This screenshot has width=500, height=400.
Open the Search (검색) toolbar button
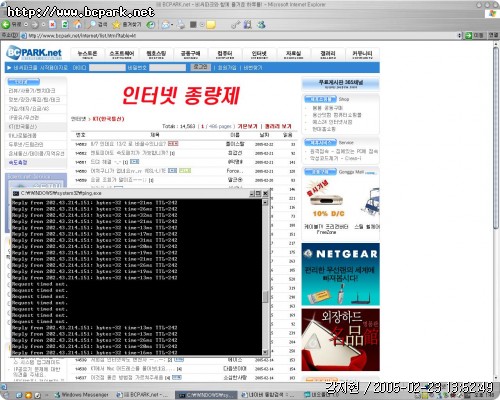[97, 24]
